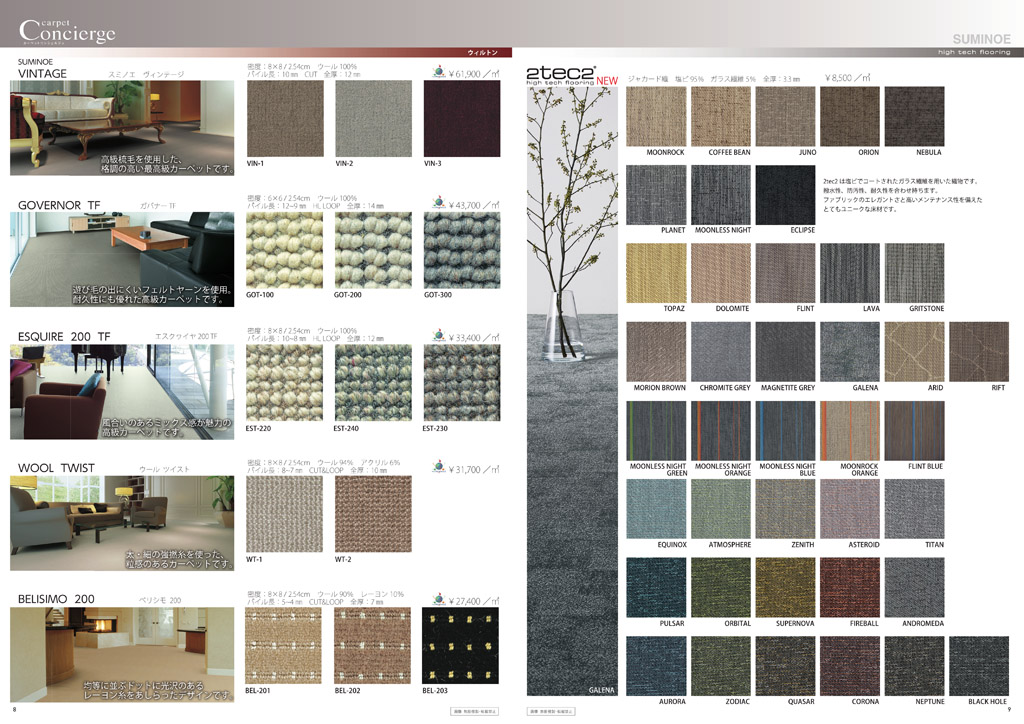View the BELISIMO 200 room photo
The width and height of the screenshot is (1024, 724).
122,655
